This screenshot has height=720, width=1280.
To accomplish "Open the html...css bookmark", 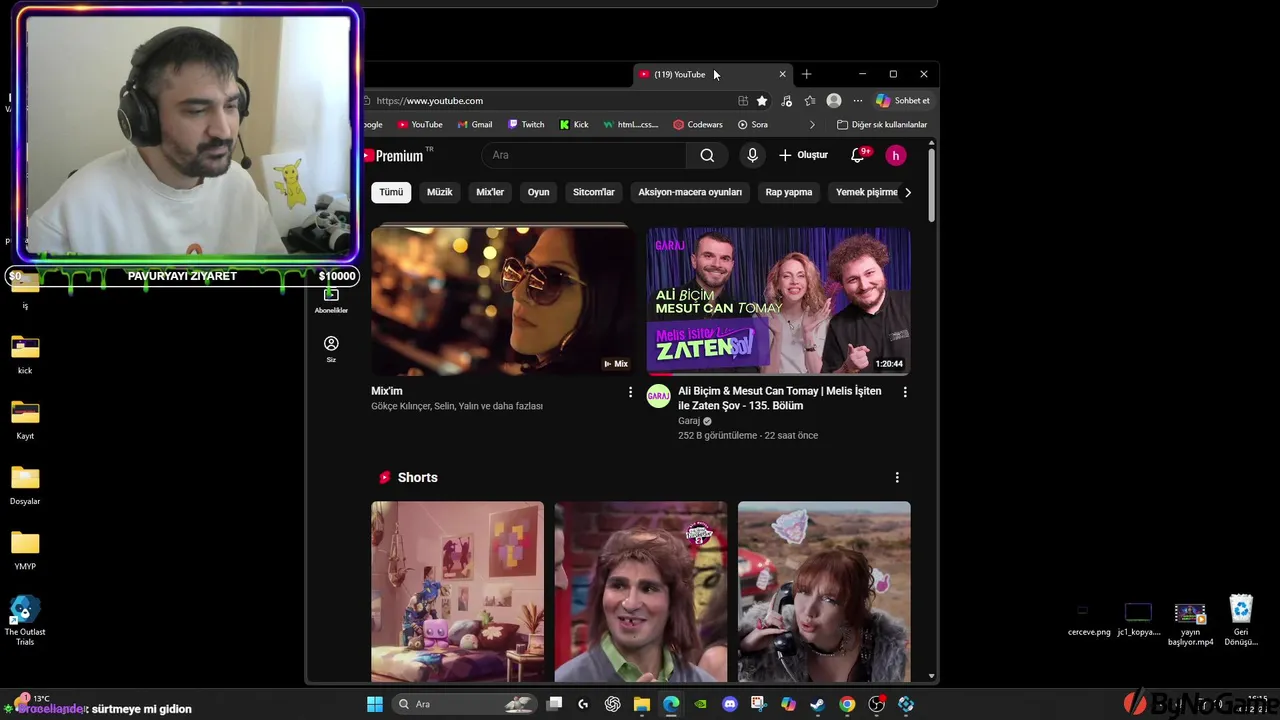I will [631, 125].
